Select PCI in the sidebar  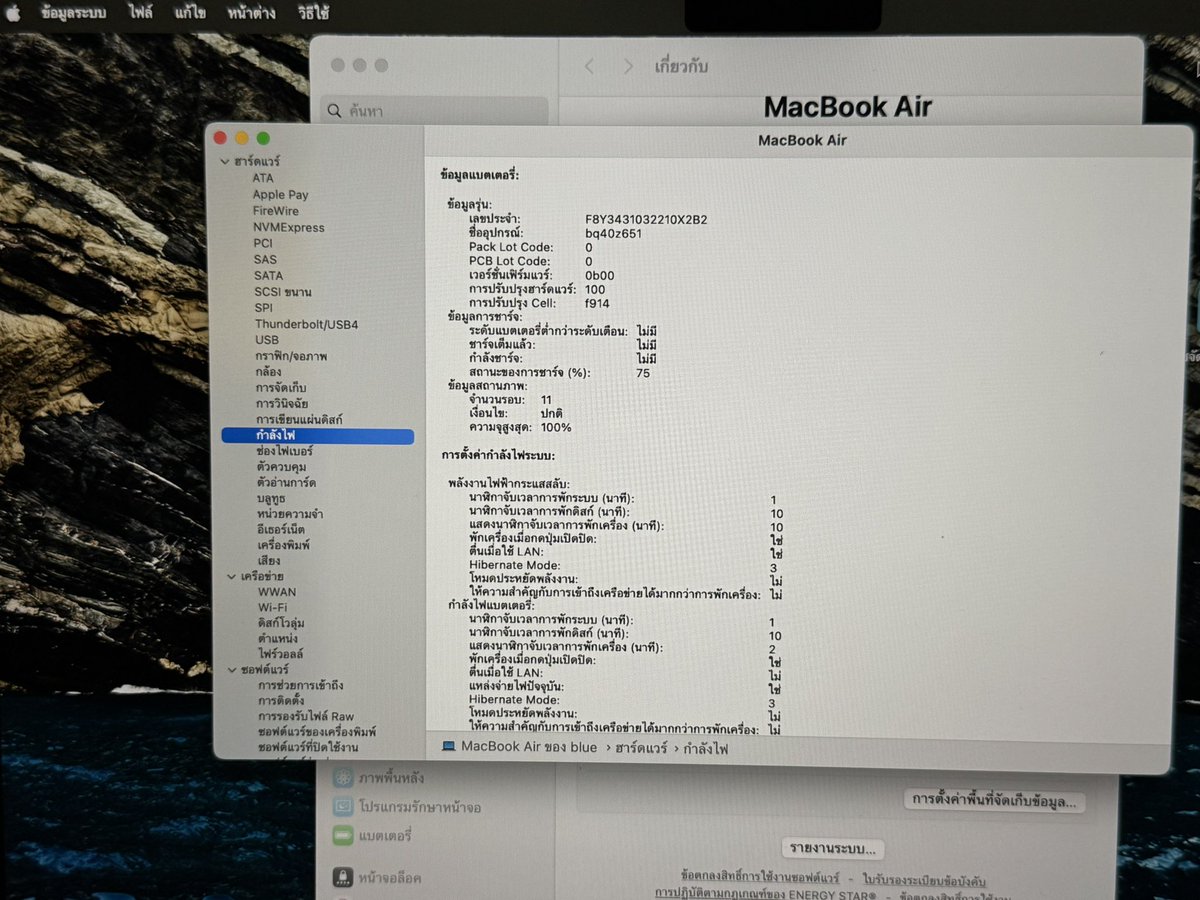coord(262,243)
